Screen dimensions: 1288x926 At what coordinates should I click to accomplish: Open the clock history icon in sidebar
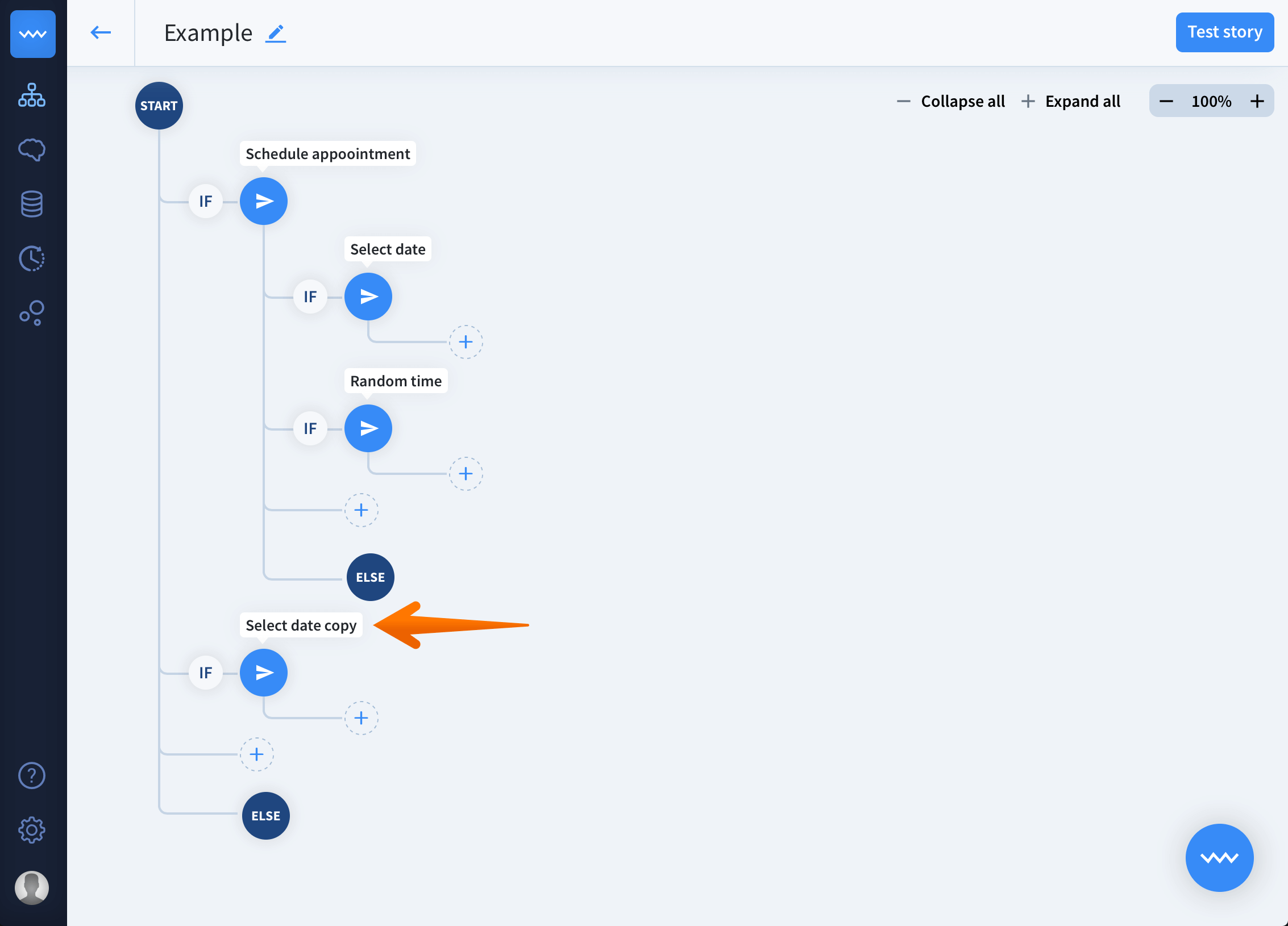pyautogui.click(x=32, y=258)
